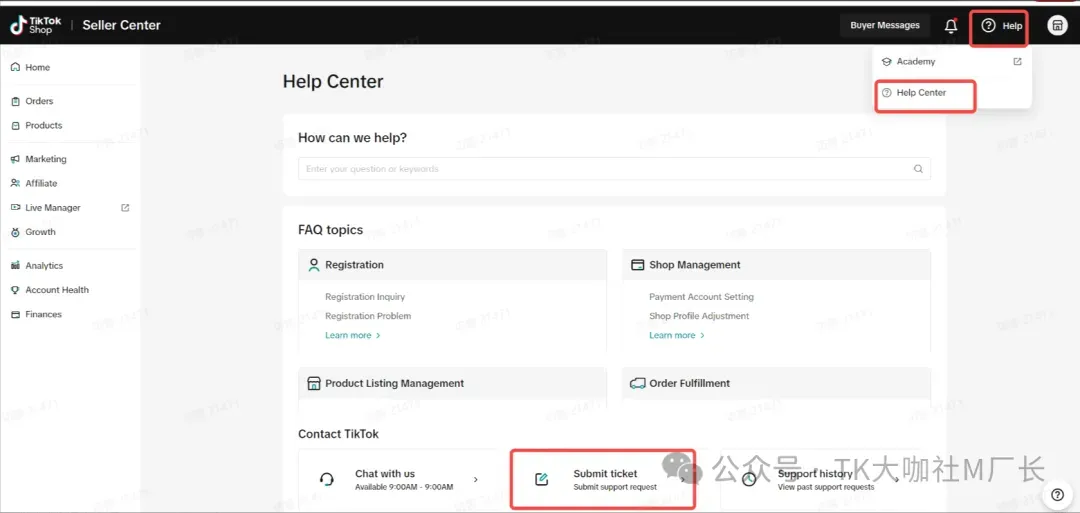1080x513 pixels.
Task: Expand the Chat with us chevron
Action: click(x=475, y=479)
